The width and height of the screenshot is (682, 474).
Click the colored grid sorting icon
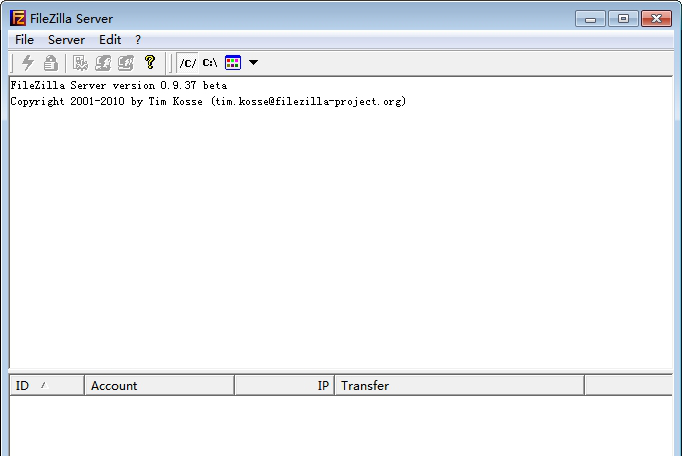coord(233,63)
